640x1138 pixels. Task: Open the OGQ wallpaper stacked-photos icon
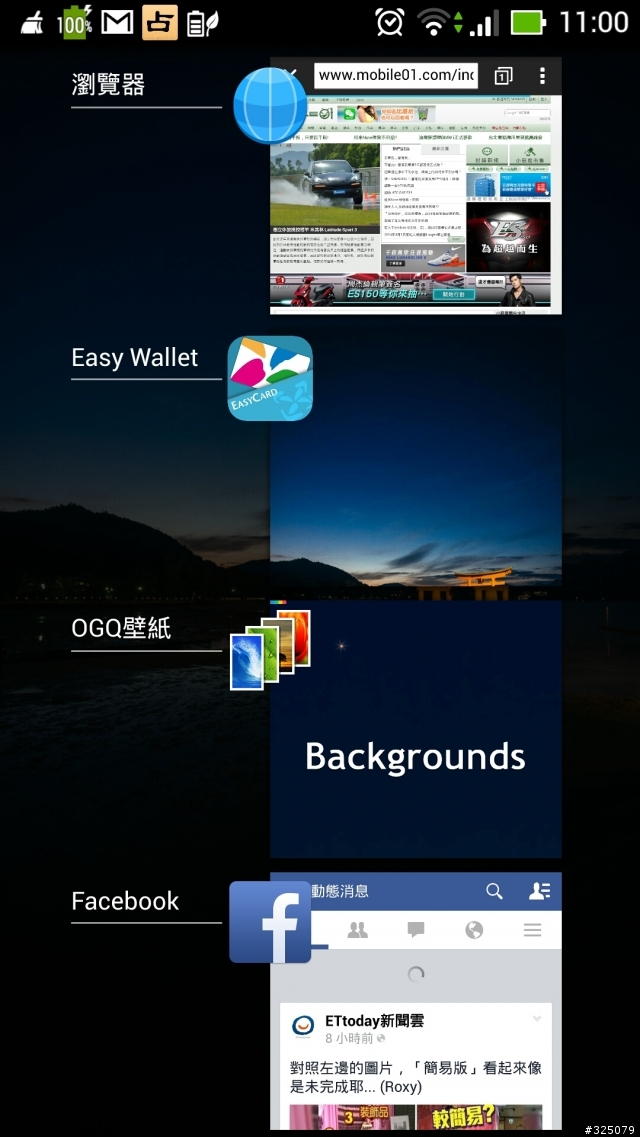click(x=270, y=650)
